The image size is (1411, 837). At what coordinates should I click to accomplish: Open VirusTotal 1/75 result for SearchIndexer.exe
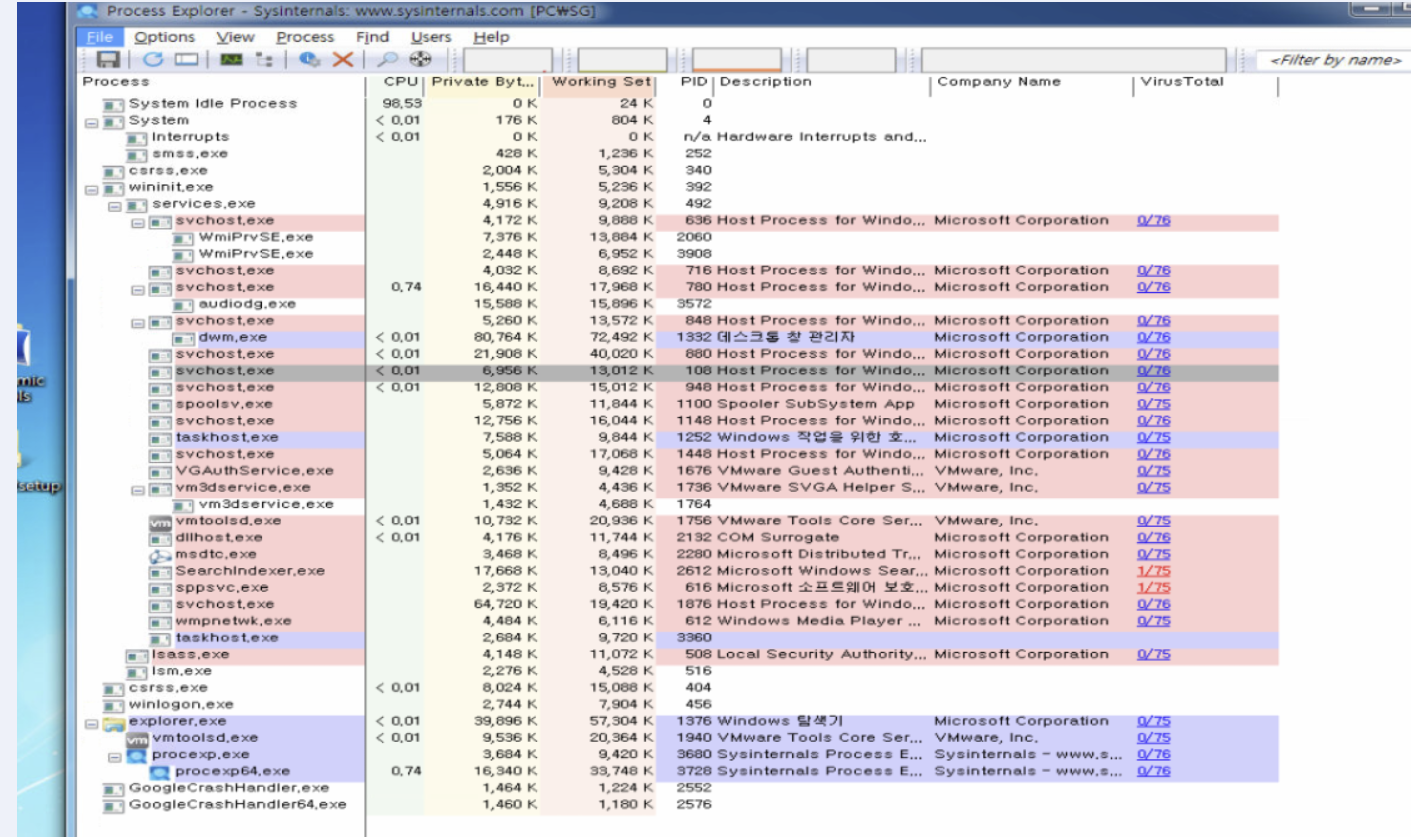pyautogui.click(x=1153, y=571)
